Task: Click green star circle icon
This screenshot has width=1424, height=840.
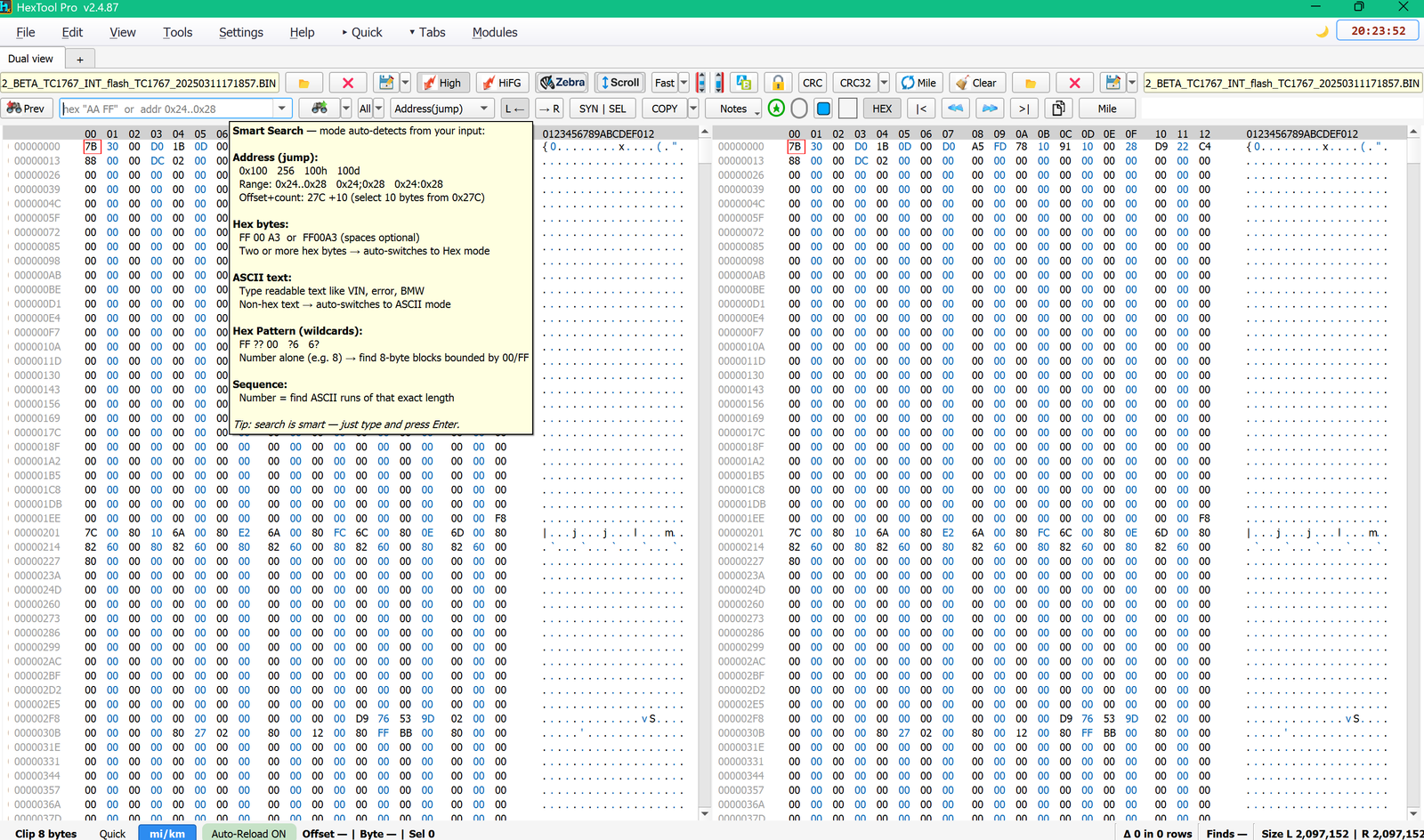Action: pos(776,109)
